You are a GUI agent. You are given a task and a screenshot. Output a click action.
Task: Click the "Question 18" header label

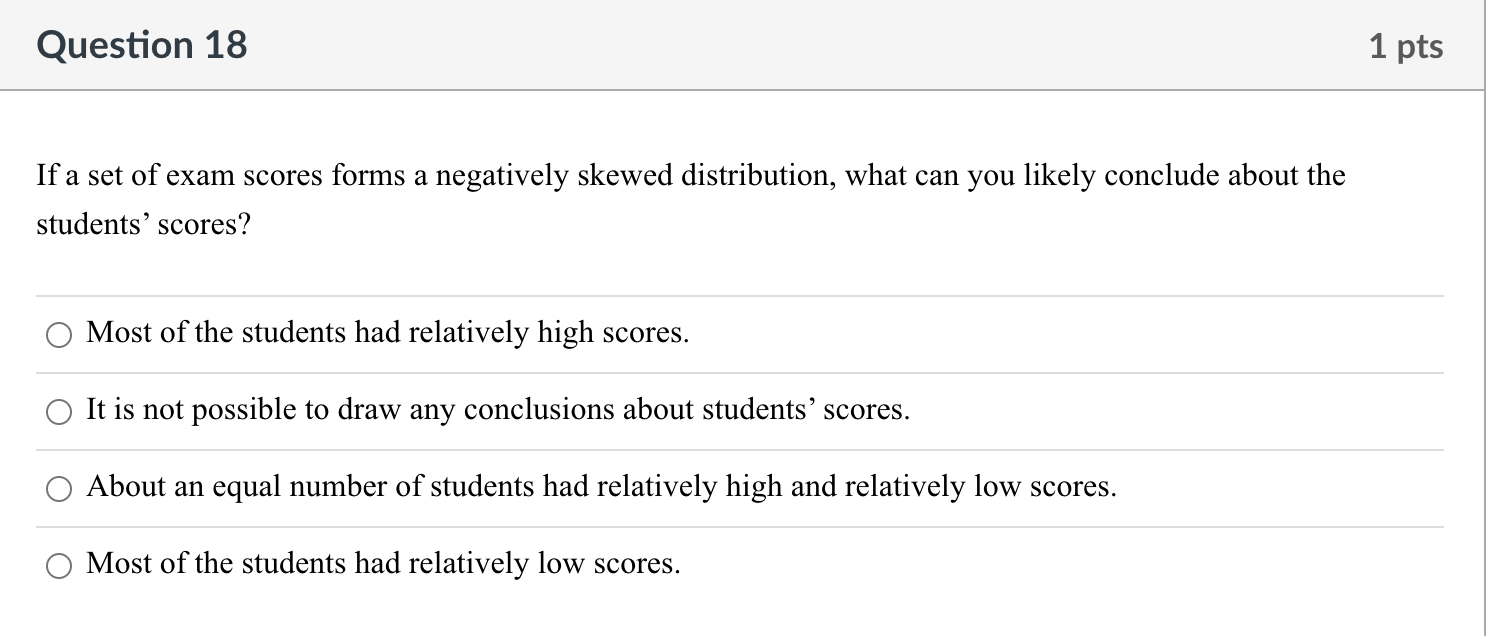pyautogui.click(x=141, y=44)
